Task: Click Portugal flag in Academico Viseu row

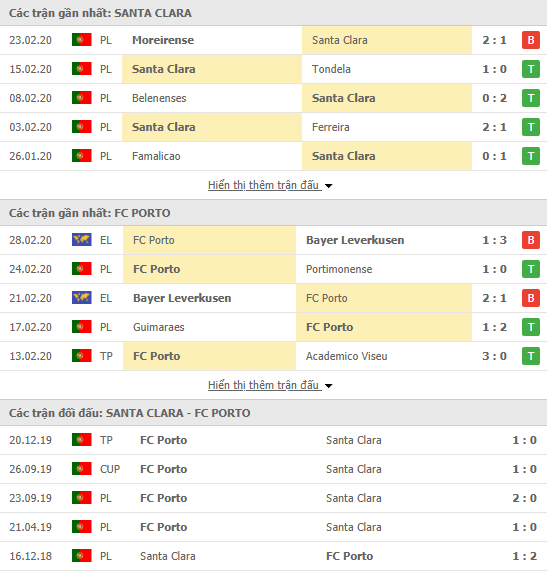Action: coord(81,356)
